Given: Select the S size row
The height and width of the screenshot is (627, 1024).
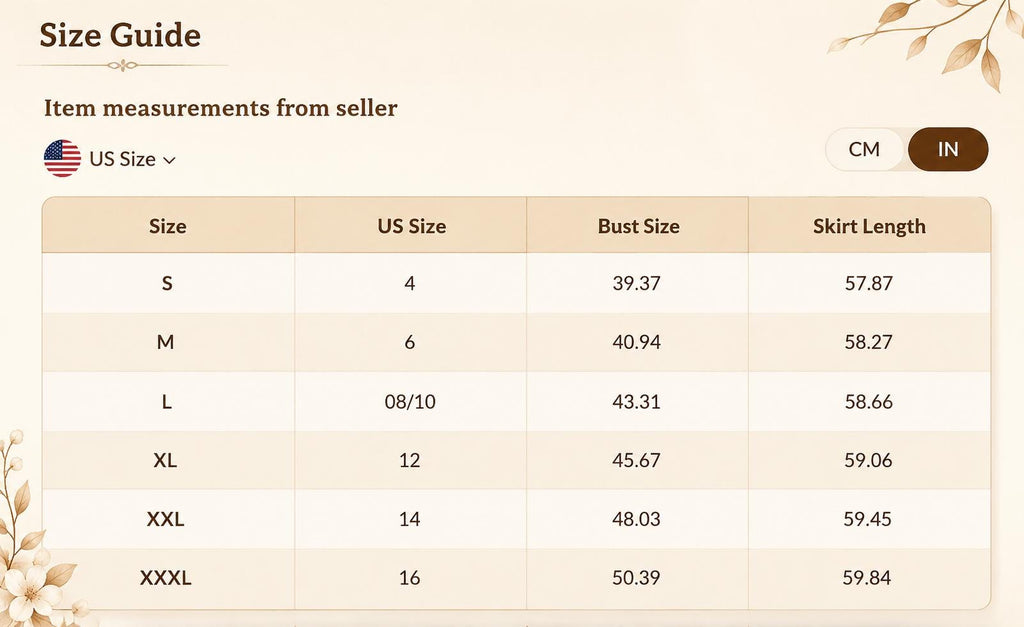Looking at the screenshot, I should [517, 283].
